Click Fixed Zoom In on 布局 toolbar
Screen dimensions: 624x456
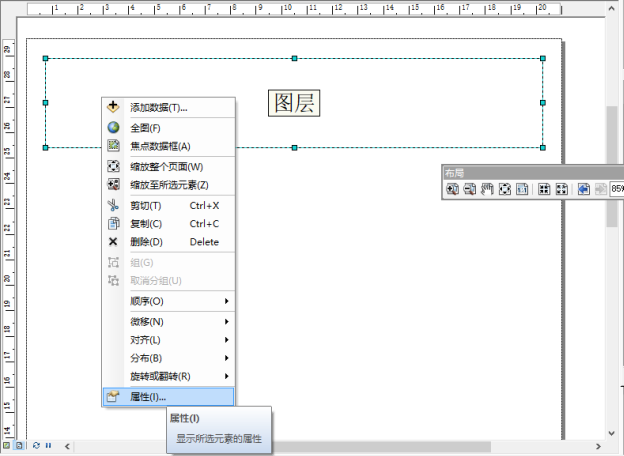[x=544, y=189]
